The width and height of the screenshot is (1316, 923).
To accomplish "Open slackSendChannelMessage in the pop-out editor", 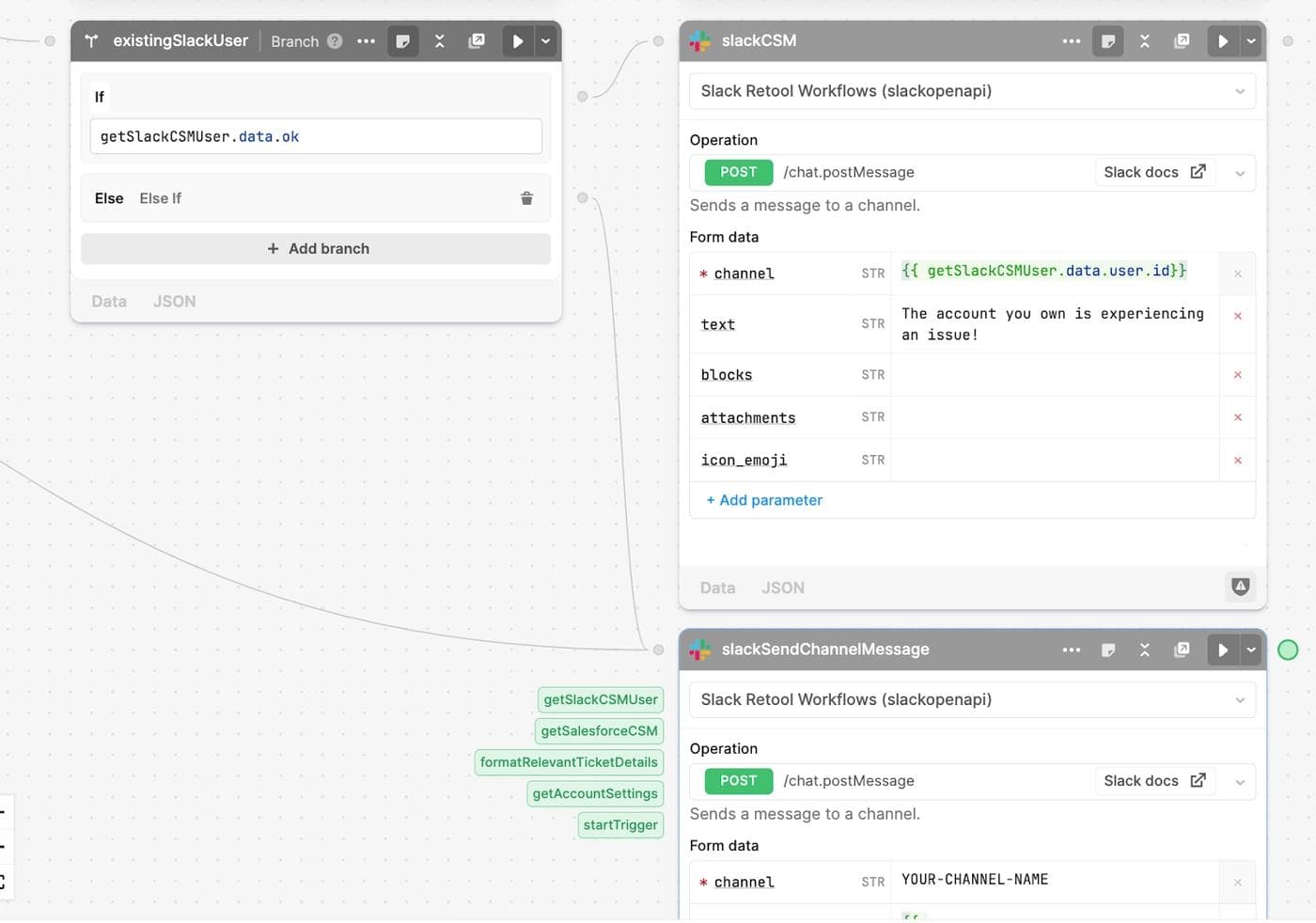I will coord(1182,649).
